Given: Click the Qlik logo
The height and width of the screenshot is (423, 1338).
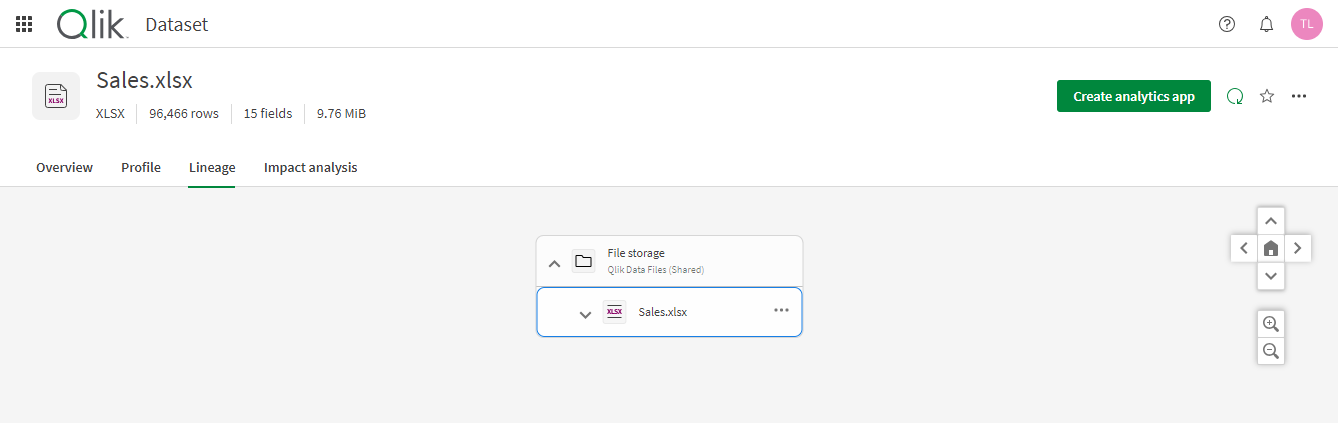Looking at the screenshot, I should pyautogui.click(x=92, y=24).
